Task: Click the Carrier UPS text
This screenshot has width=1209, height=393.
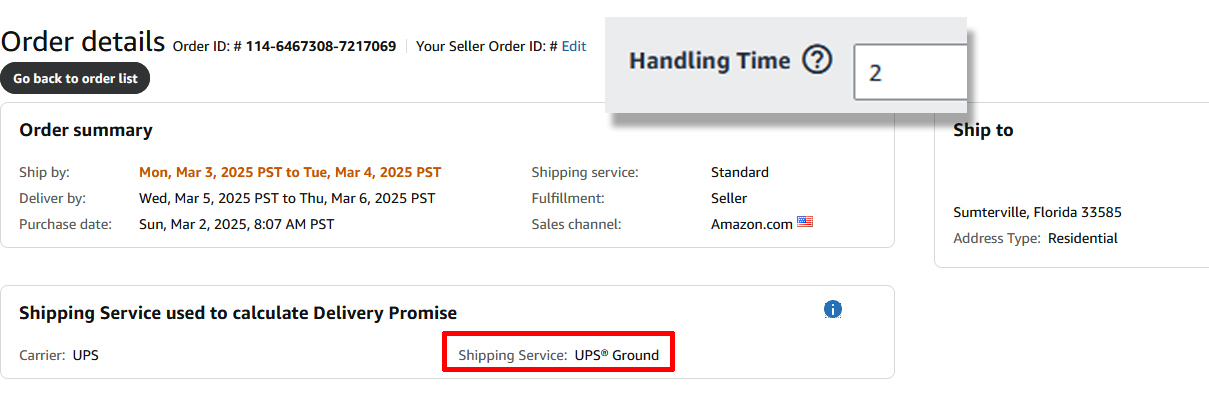Action: pos(59,355)
